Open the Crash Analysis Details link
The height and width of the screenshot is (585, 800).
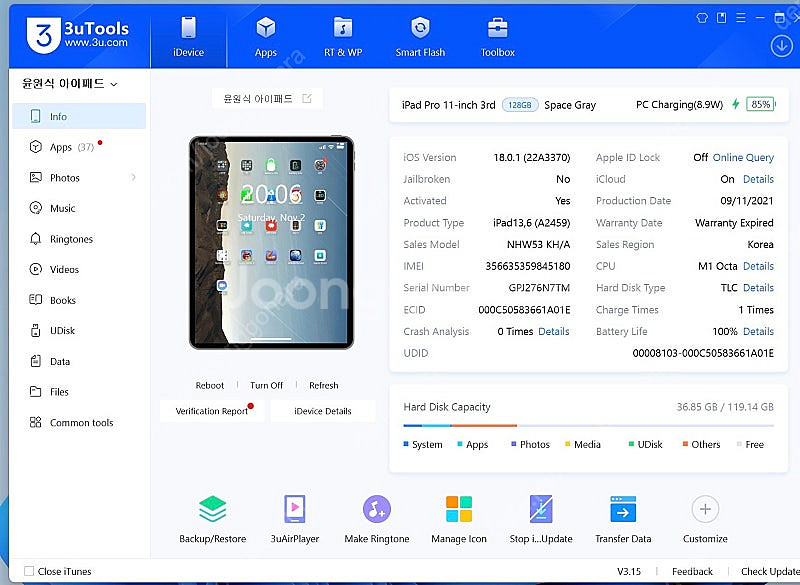point(554,332)
